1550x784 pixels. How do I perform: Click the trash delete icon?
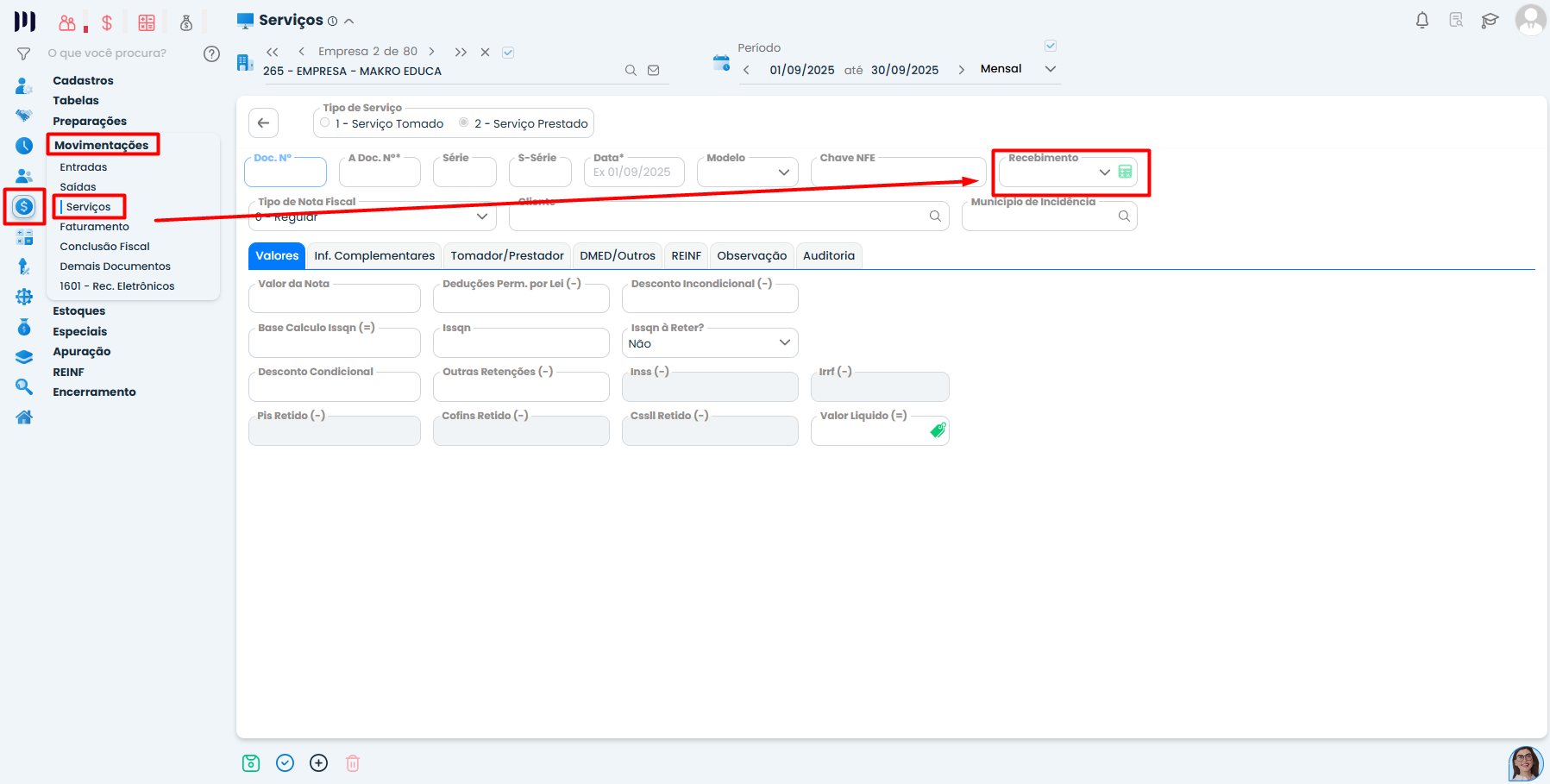coord(353,762)
